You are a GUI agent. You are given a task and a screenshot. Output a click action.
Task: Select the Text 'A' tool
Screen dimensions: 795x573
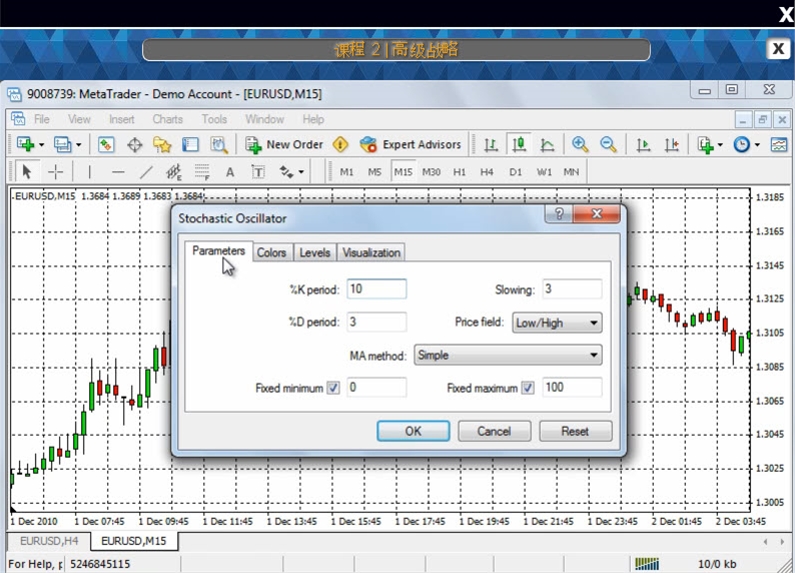tap(230, 172)
